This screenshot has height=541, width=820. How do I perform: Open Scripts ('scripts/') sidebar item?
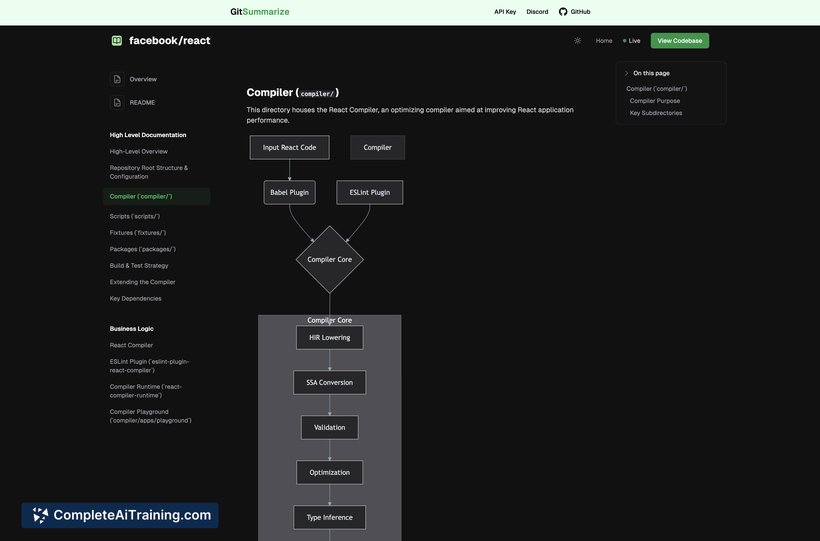[x=135, y=216]
